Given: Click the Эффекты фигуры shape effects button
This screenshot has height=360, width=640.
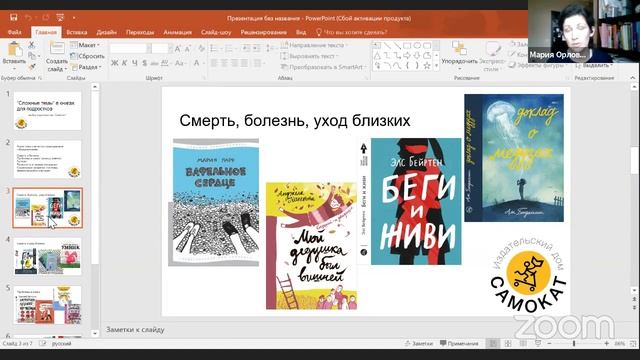Looking at the screenshot, I should tap(539, 65).
